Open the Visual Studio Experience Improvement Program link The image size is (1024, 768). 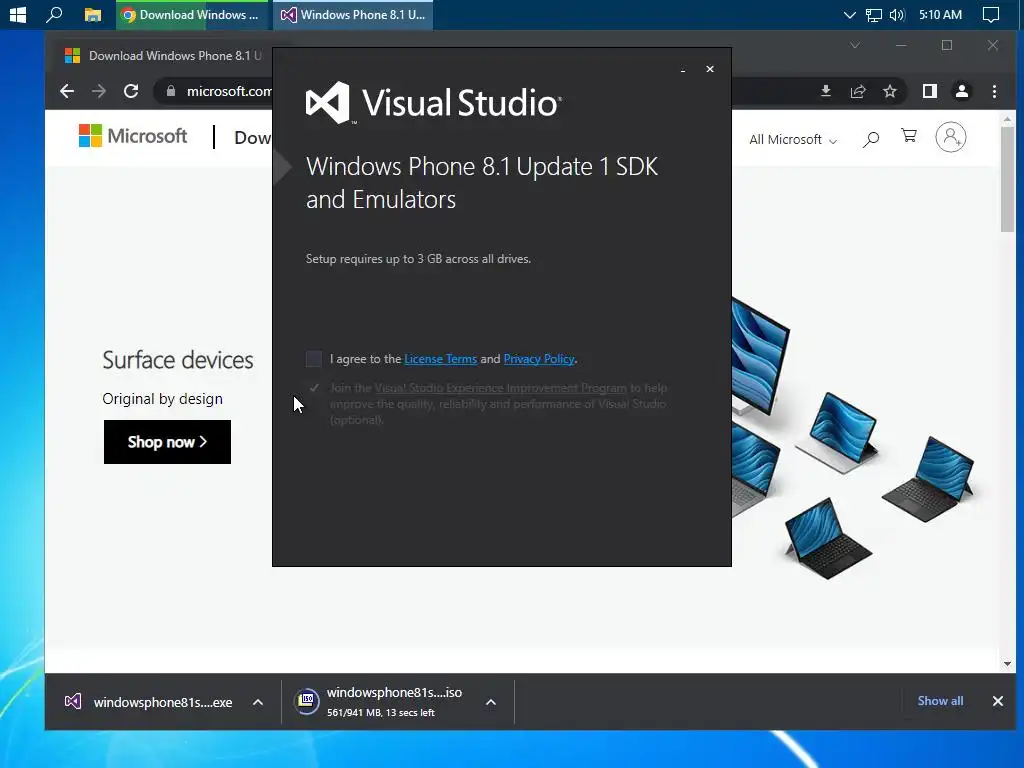coord(500,388)
